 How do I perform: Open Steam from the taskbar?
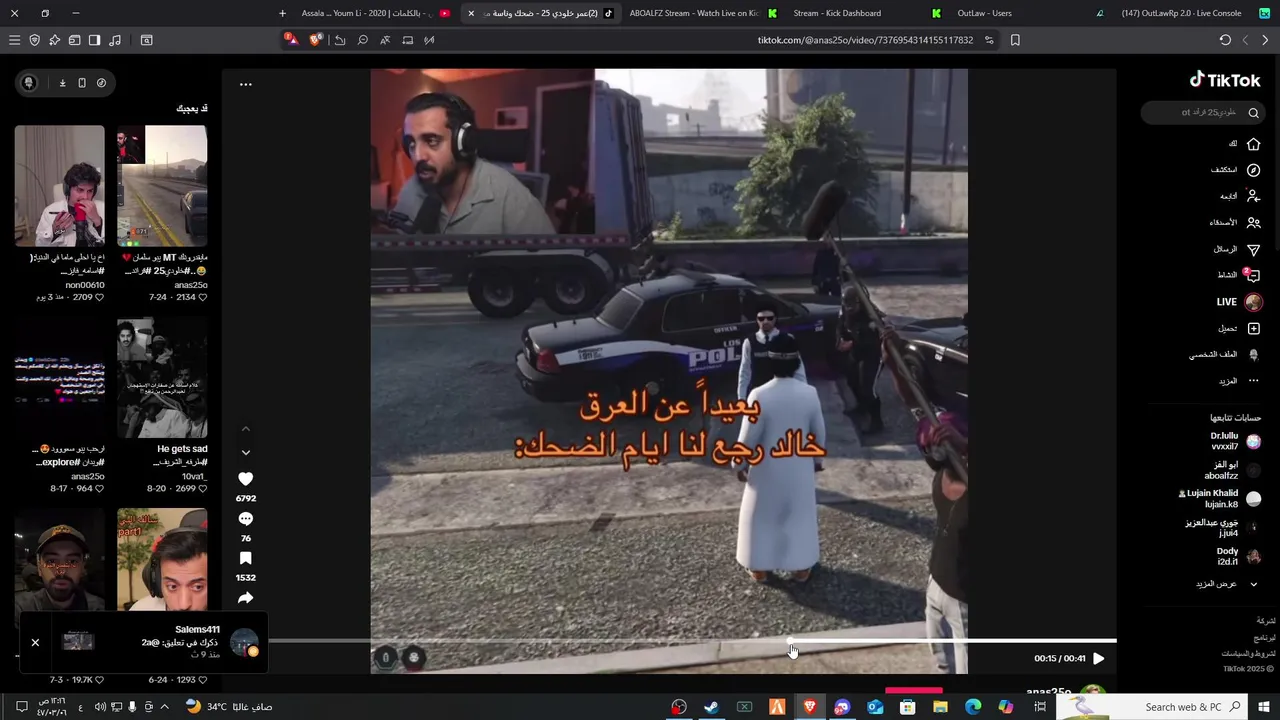[711, 707]
